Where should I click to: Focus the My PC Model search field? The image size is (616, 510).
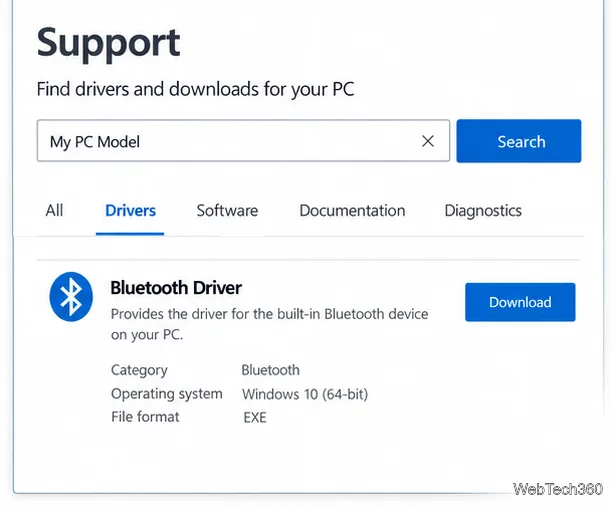coord(243,141)
